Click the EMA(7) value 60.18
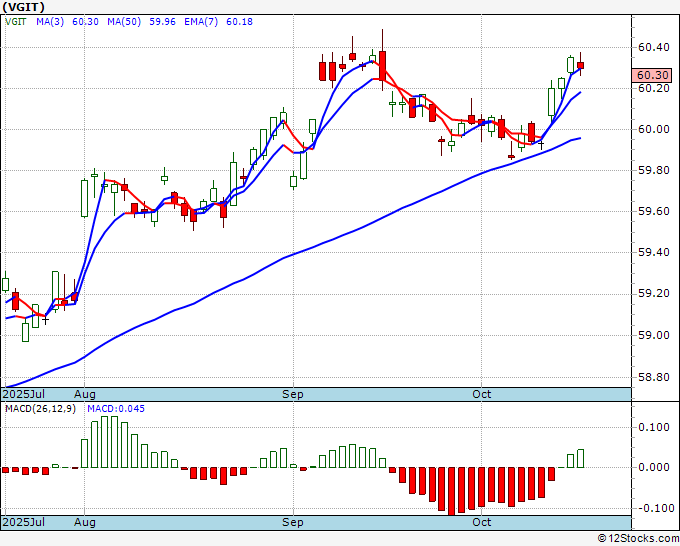Screen dimensions: 680x546 239,22
